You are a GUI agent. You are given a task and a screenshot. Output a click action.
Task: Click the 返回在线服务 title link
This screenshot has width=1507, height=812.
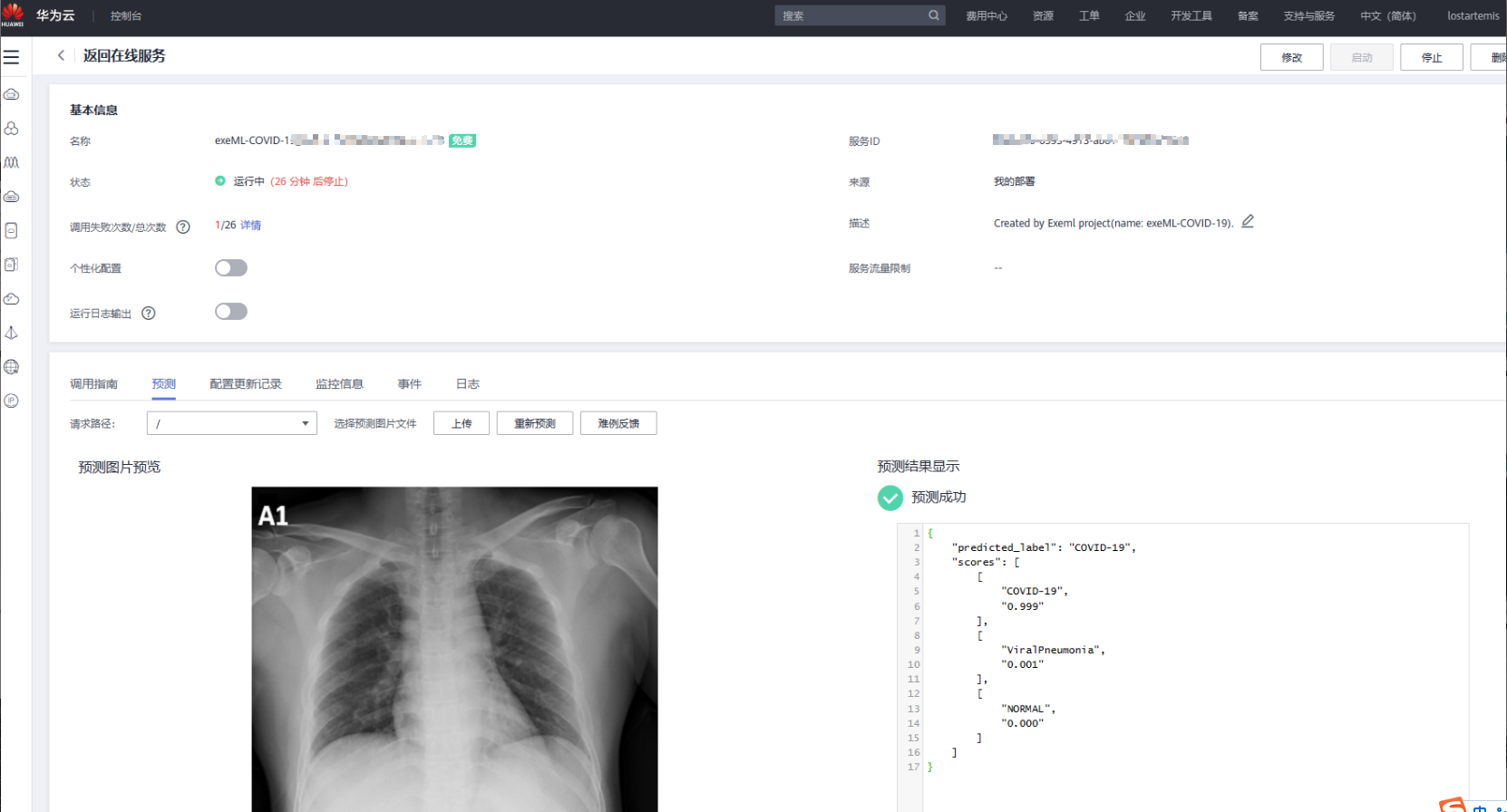coord(124,55)
